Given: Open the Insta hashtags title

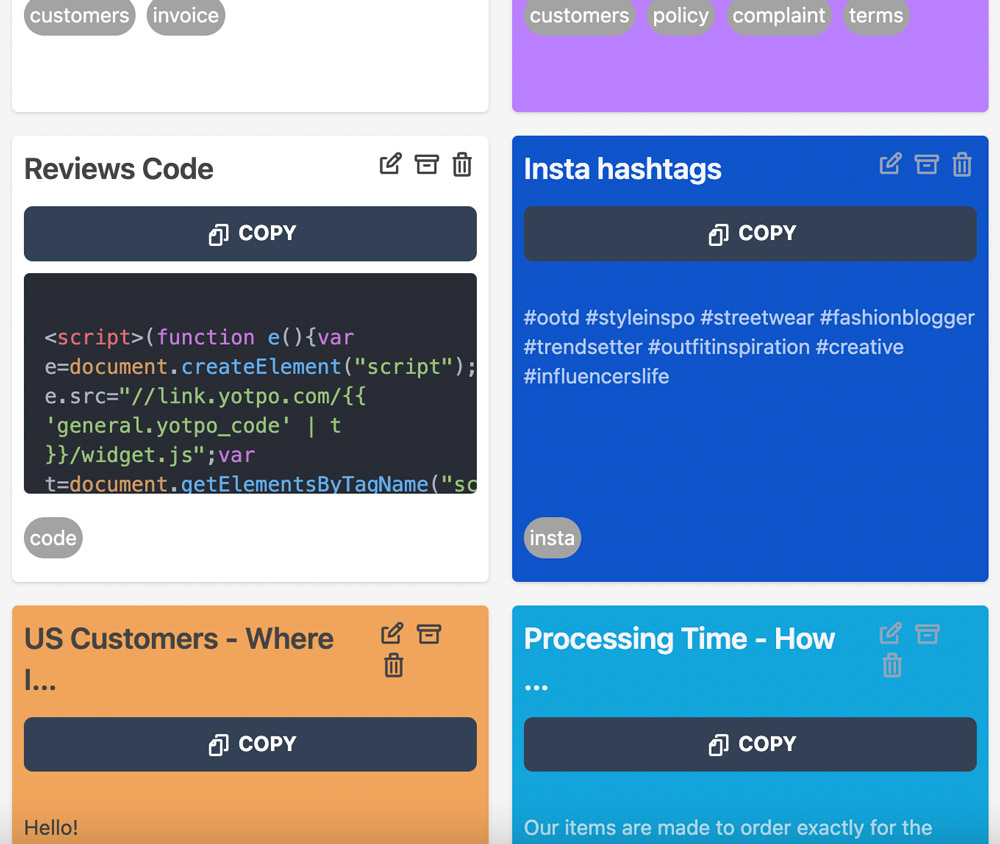Looking at the screenshot, I should [x=622, y=169].
